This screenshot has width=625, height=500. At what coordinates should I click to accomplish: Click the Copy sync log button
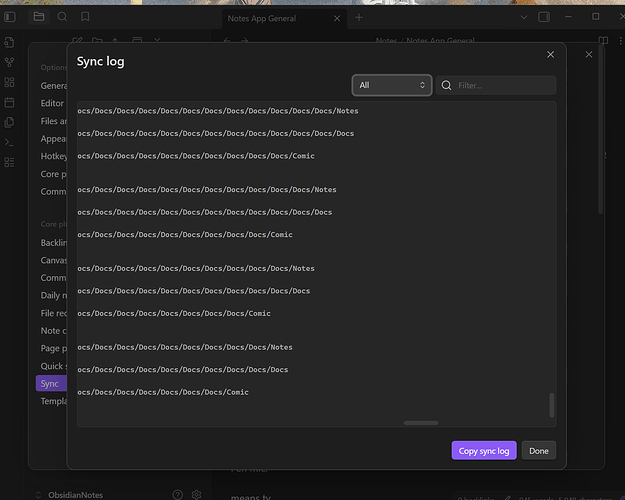click(484, 451)
